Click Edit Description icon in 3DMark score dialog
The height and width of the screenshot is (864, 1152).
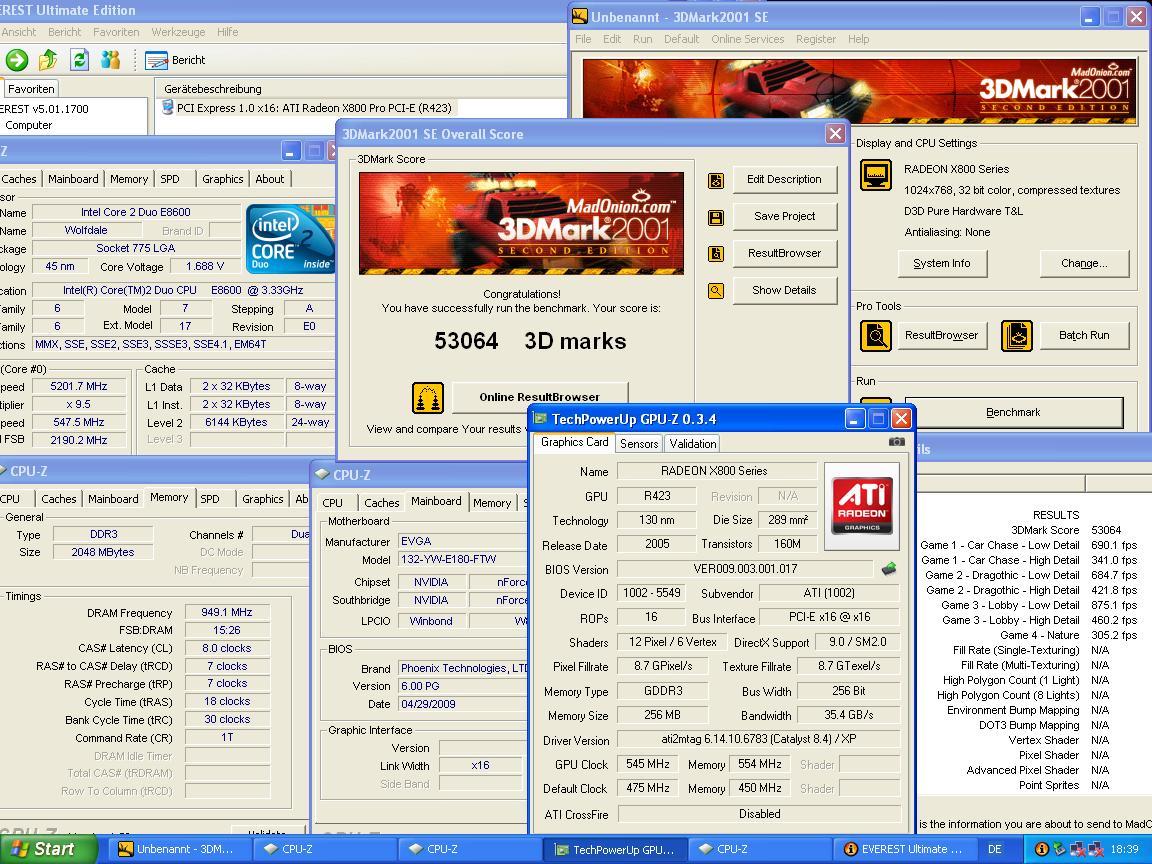716,181
